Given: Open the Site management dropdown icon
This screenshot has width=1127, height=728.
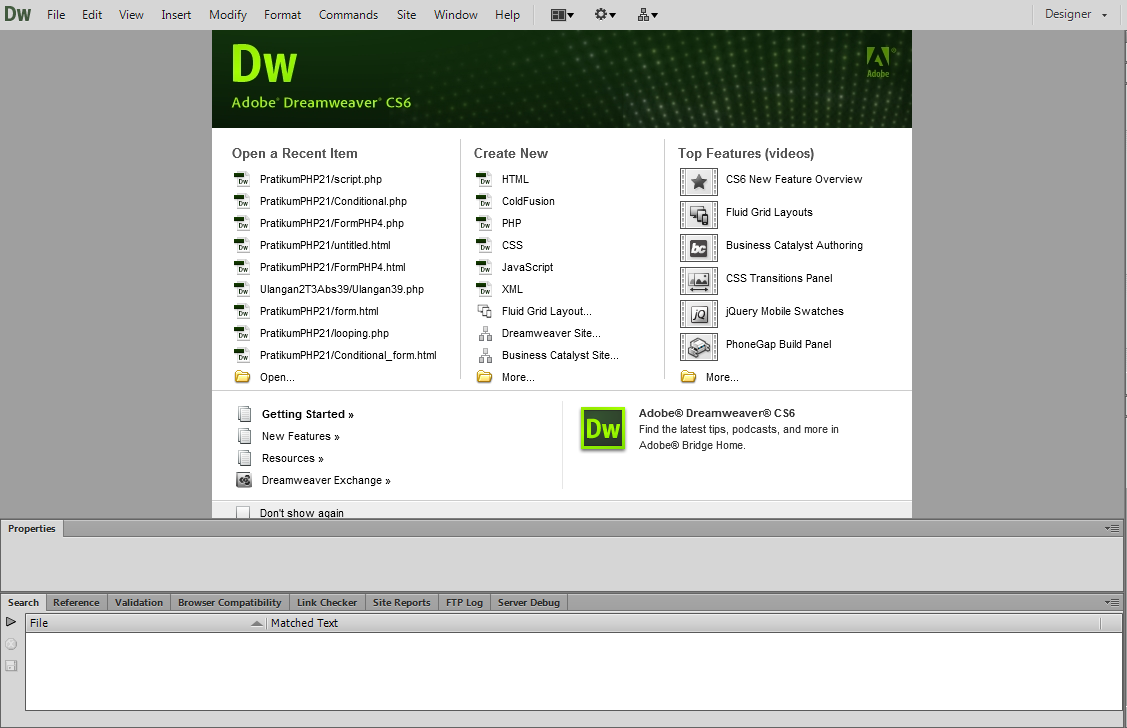Looking at the screenshot, I should pyautogui.click(x=647, y=14).
